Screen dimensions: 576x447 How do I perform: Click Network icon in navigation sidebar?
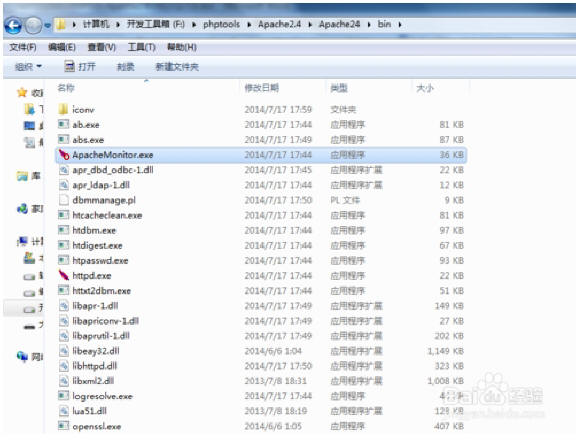(x=22, y=356)
